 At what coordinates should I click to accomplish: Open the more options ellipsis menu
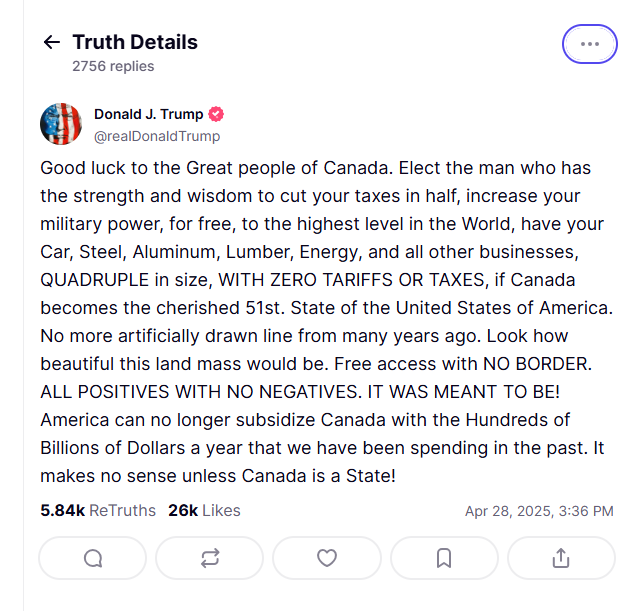click(x=589, y=44)
